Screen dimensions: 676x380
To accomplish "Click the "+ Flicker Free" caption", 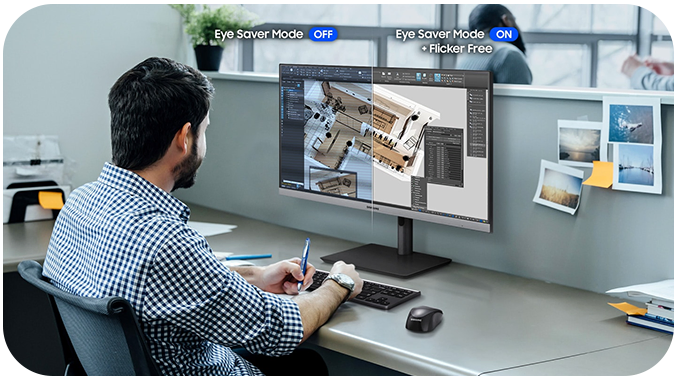I will point(457,49).
